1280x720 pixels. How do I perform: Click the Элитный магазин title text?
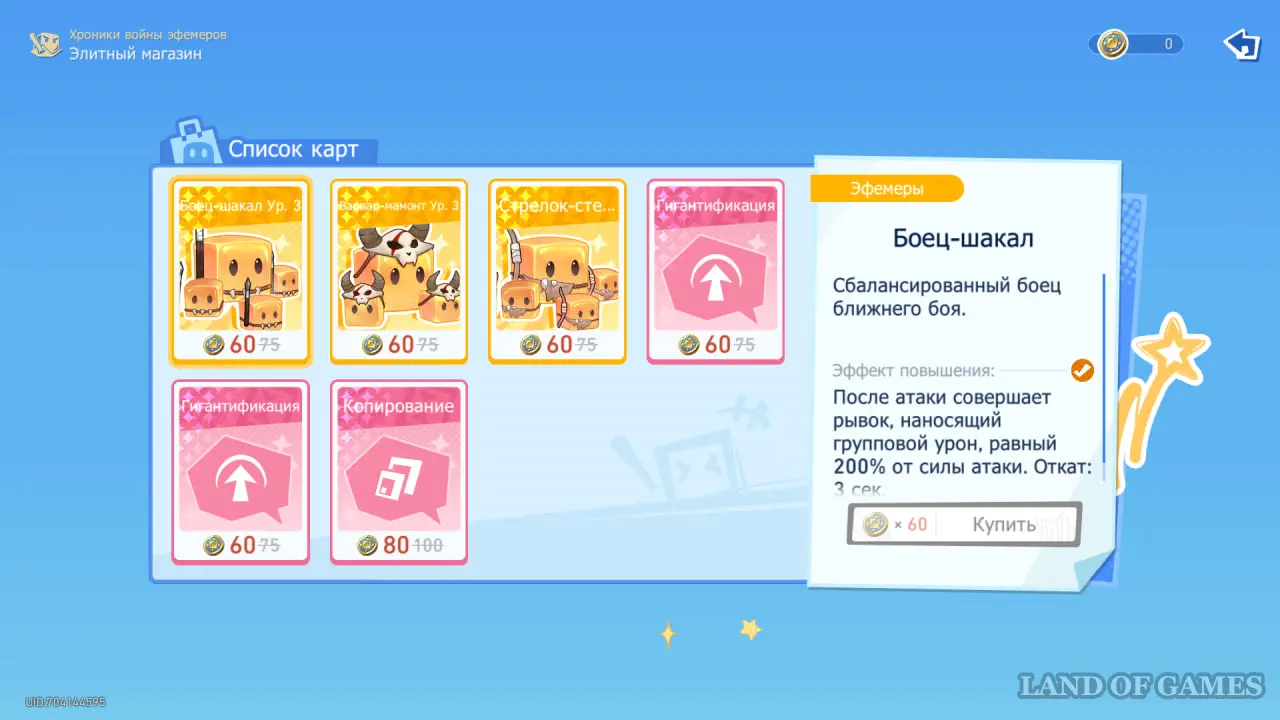click(x=135, y=54)
